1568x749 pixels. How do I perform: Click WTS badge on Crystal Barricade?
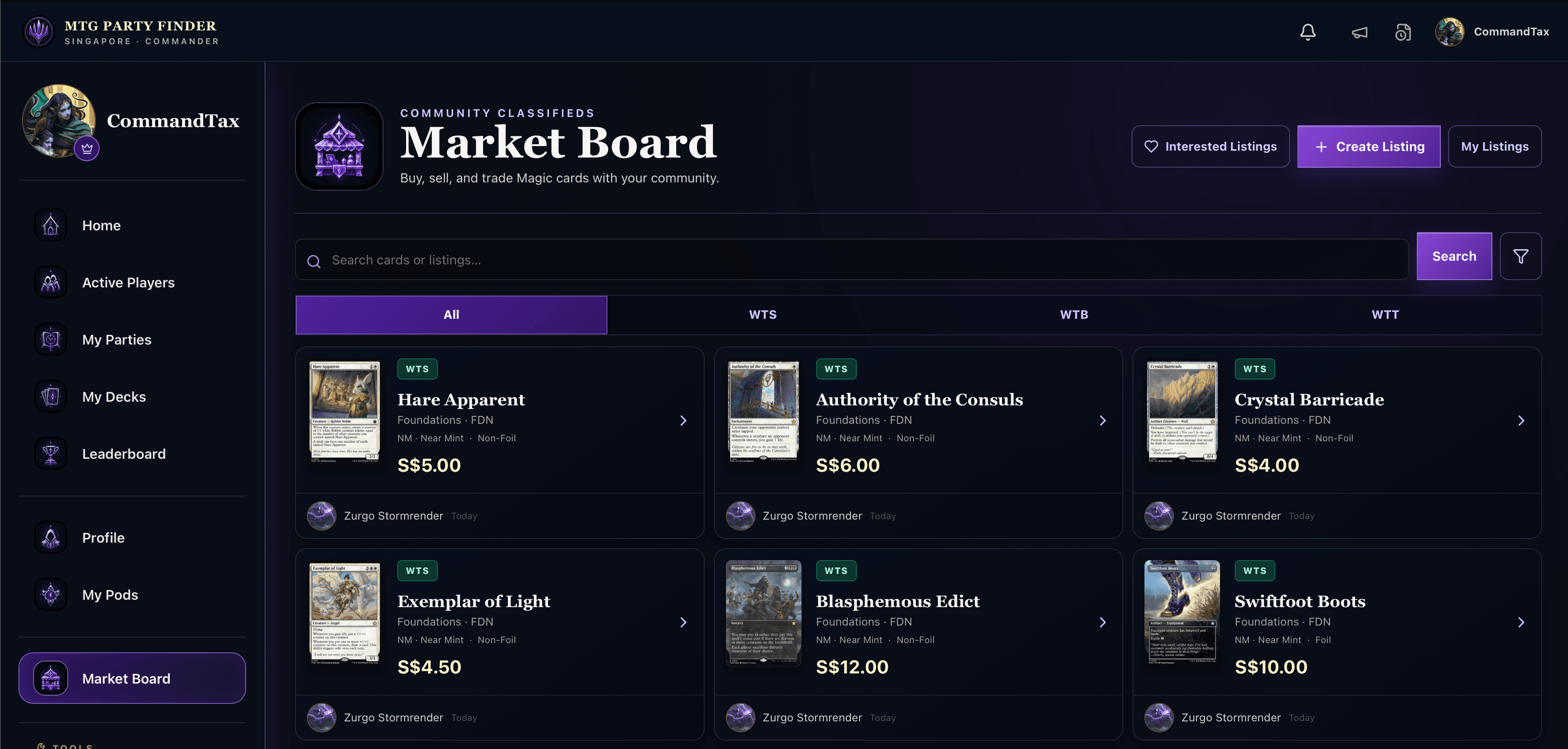tap(1254, 369)
